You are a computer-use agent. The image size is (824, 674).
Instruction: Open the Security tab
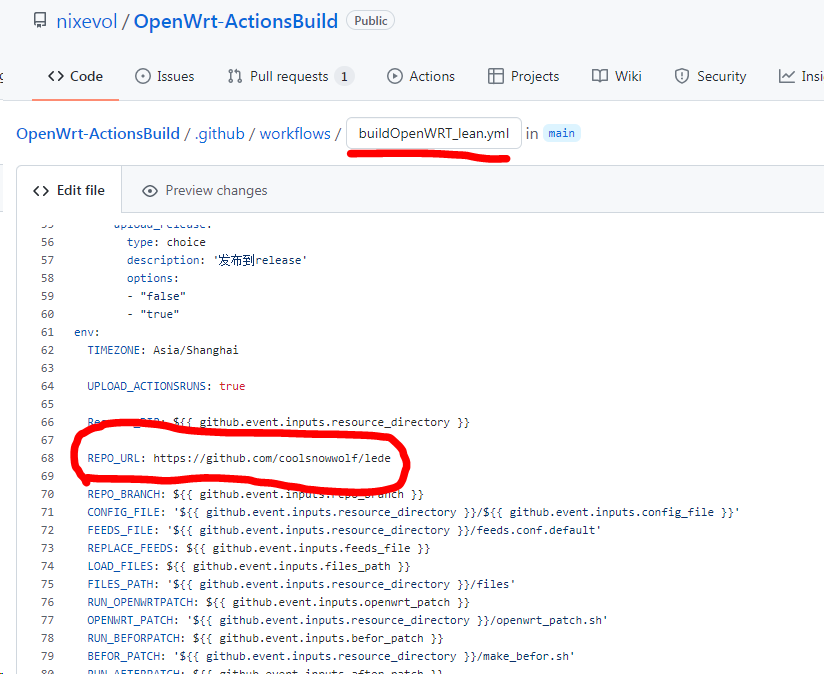point(710,76)
